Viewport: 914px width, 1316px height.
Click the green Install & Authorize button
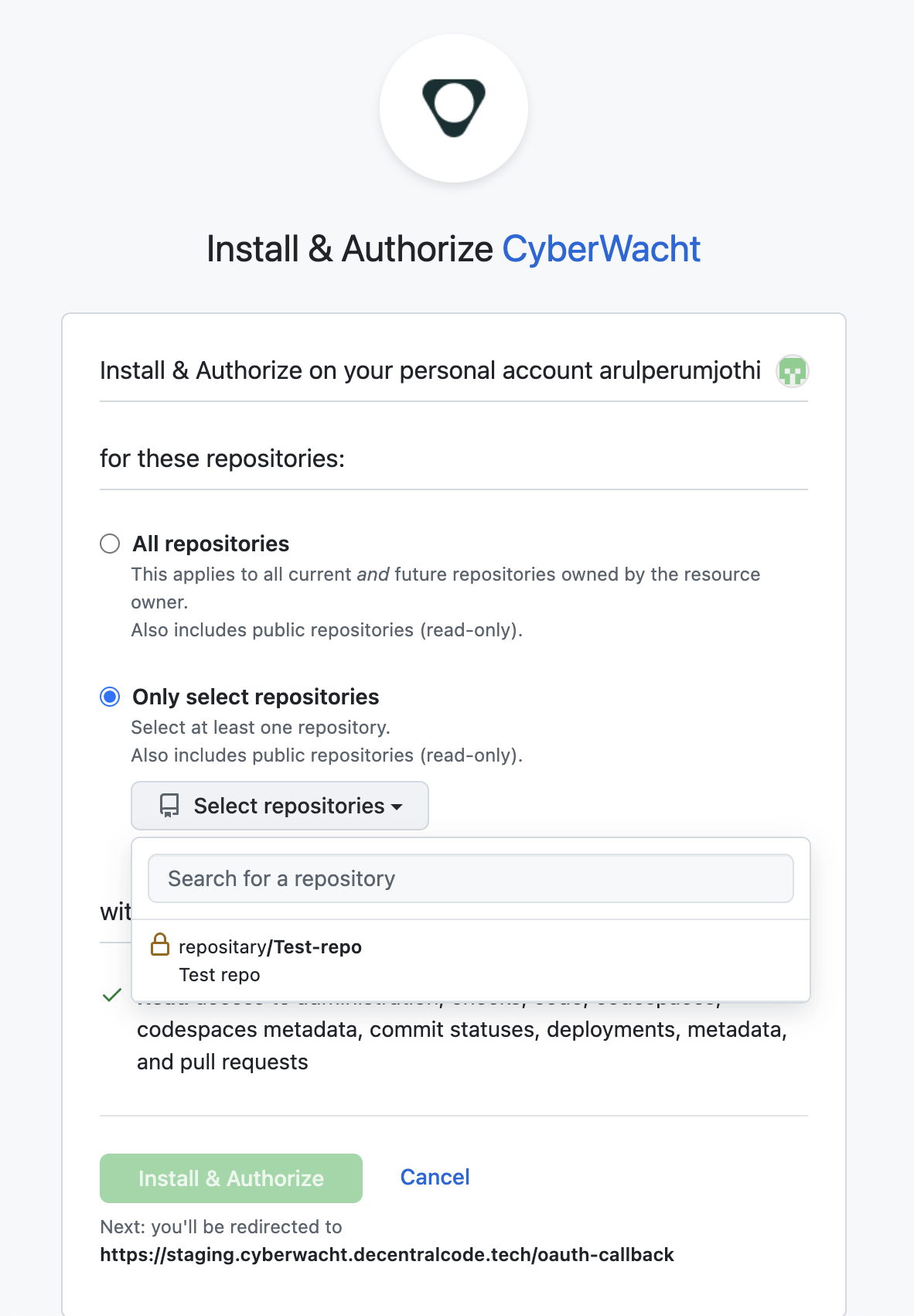click(x=230, y=1178)
